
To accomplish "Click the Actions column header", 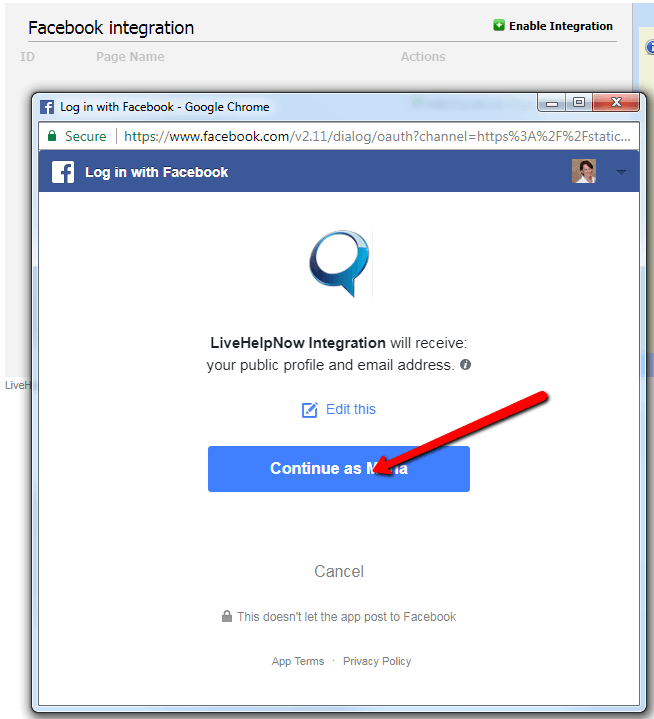I will (423, 56).
